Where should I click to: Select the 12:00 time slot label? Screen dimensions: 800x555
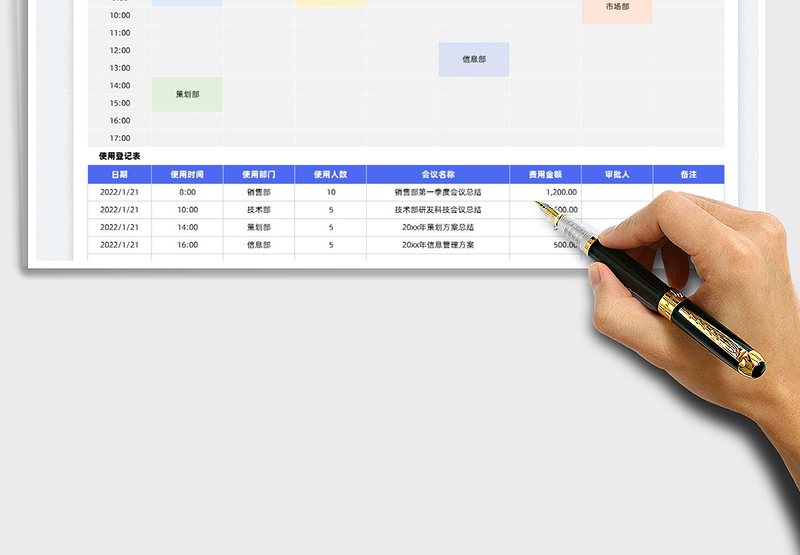pyautogui.click(x=120, y=50)
